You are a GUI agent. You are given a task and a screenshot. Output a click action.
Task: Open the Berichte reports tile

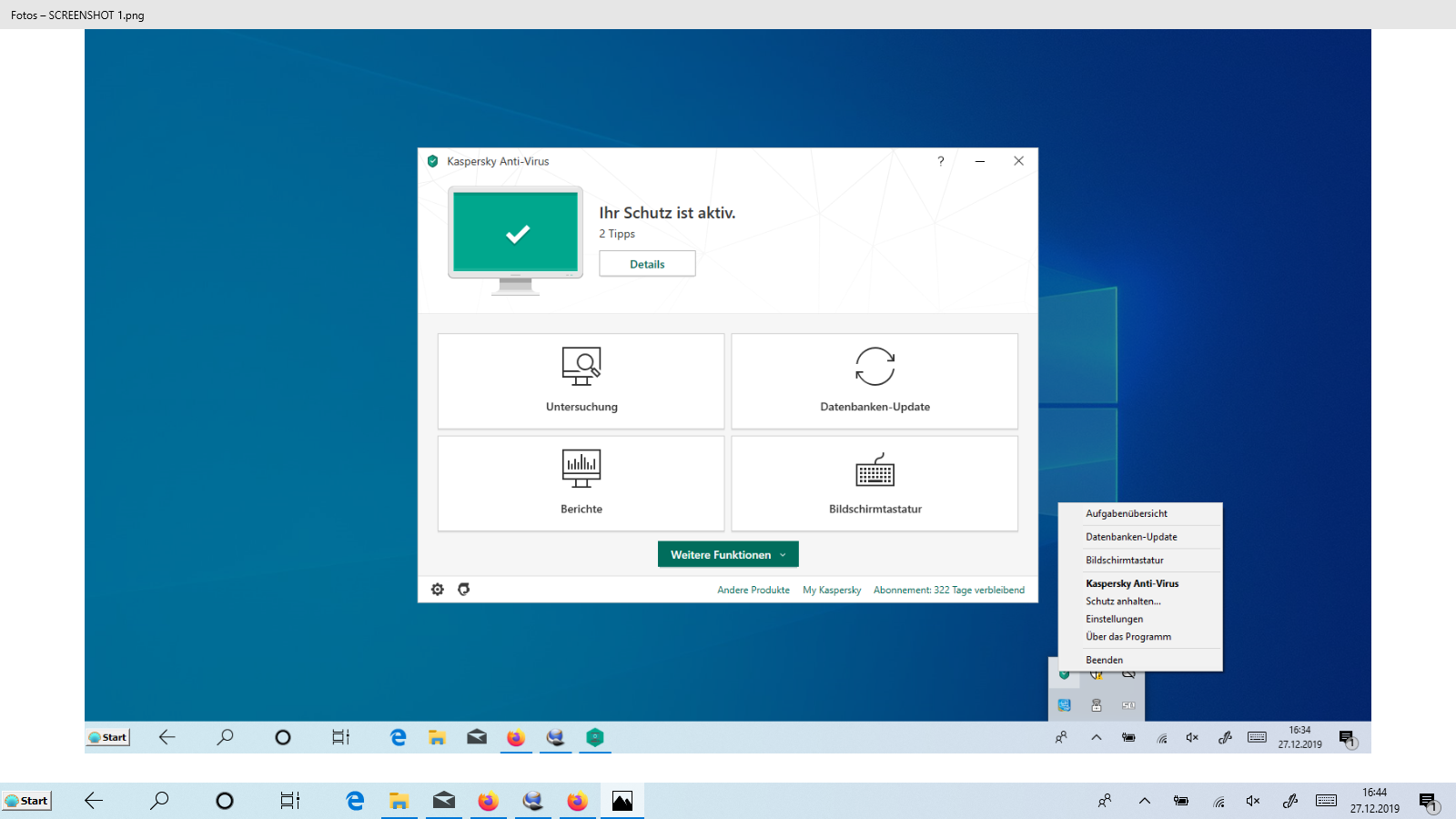(581, 483)
